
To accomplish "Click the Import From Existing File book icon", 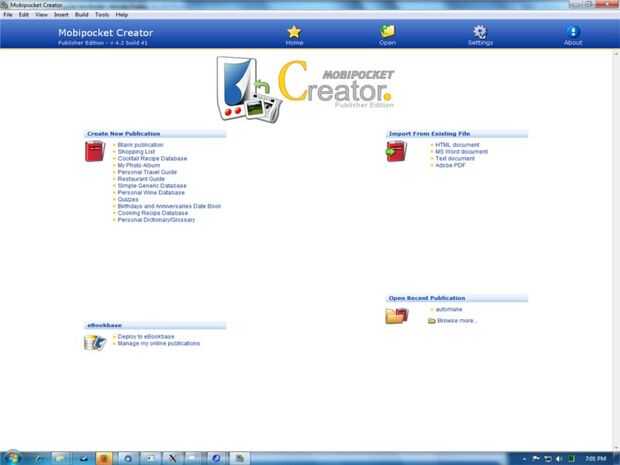I will [397, 151].
